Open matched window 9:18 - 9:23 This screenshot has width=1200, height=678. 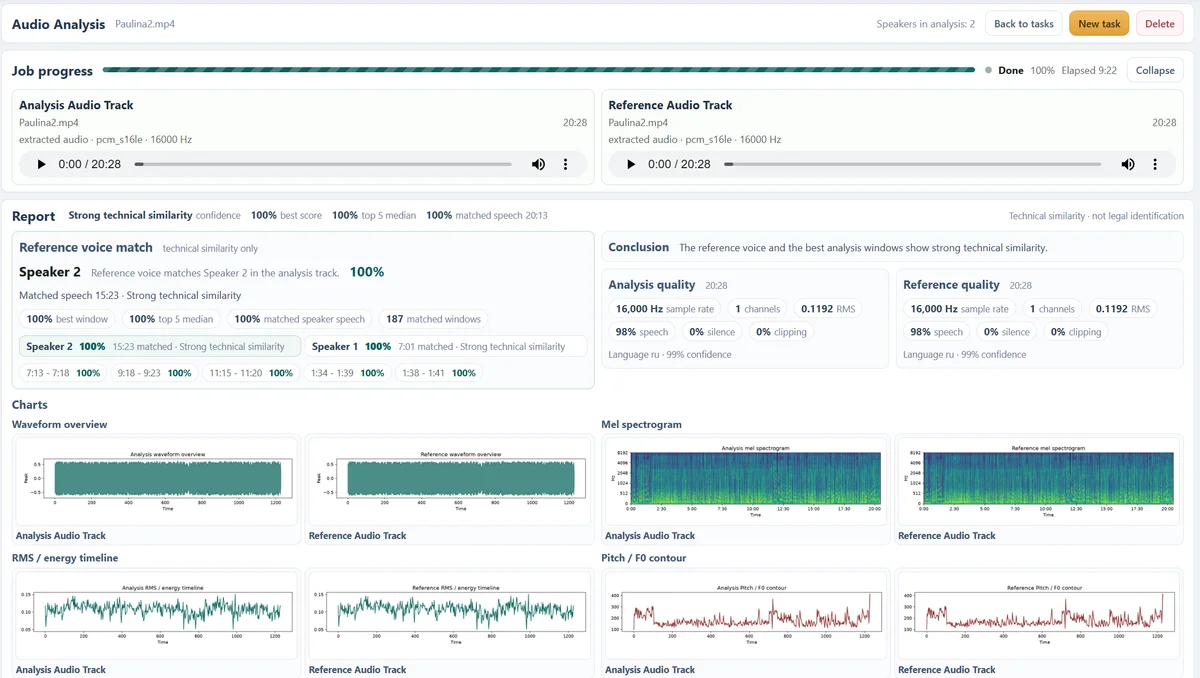[154, 373]
